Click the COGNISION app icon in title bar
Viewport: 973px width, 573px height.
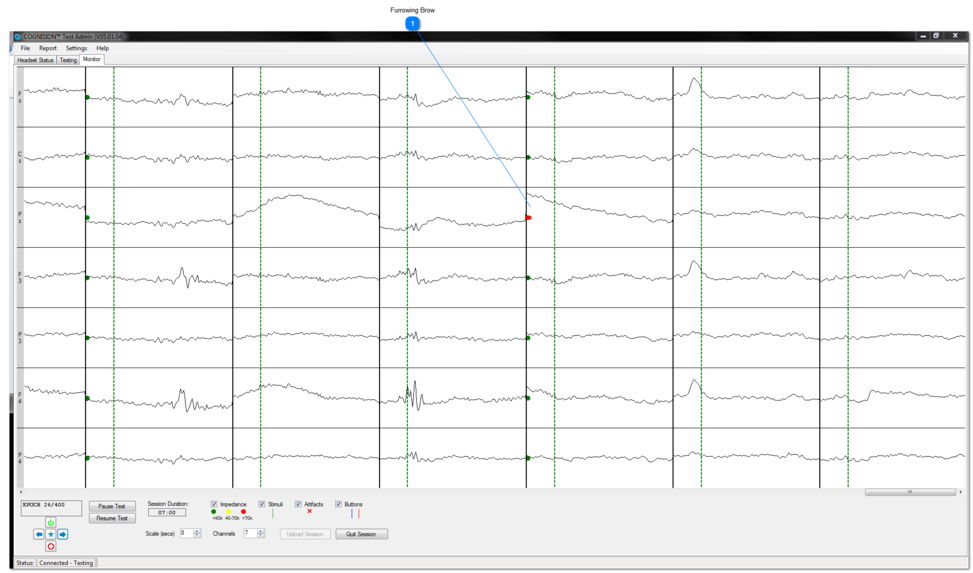click(x=18, y=36)
